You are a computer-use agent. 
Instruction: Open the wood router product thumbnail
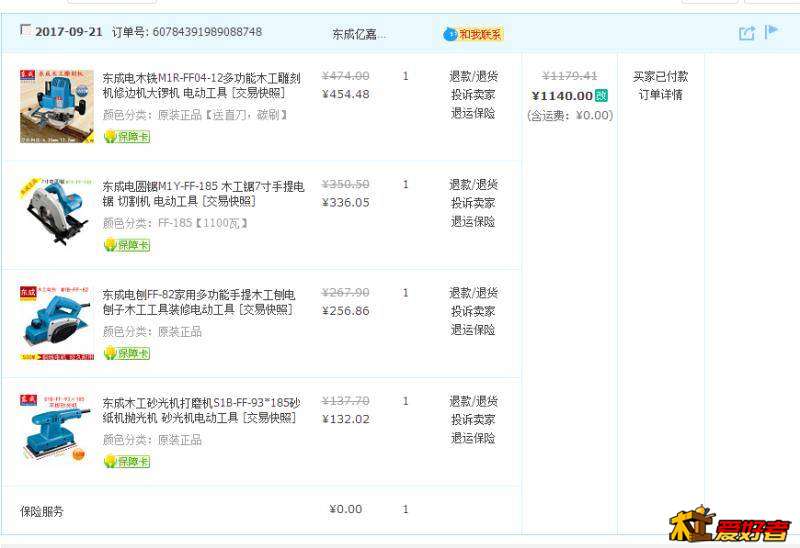point(56,106)
